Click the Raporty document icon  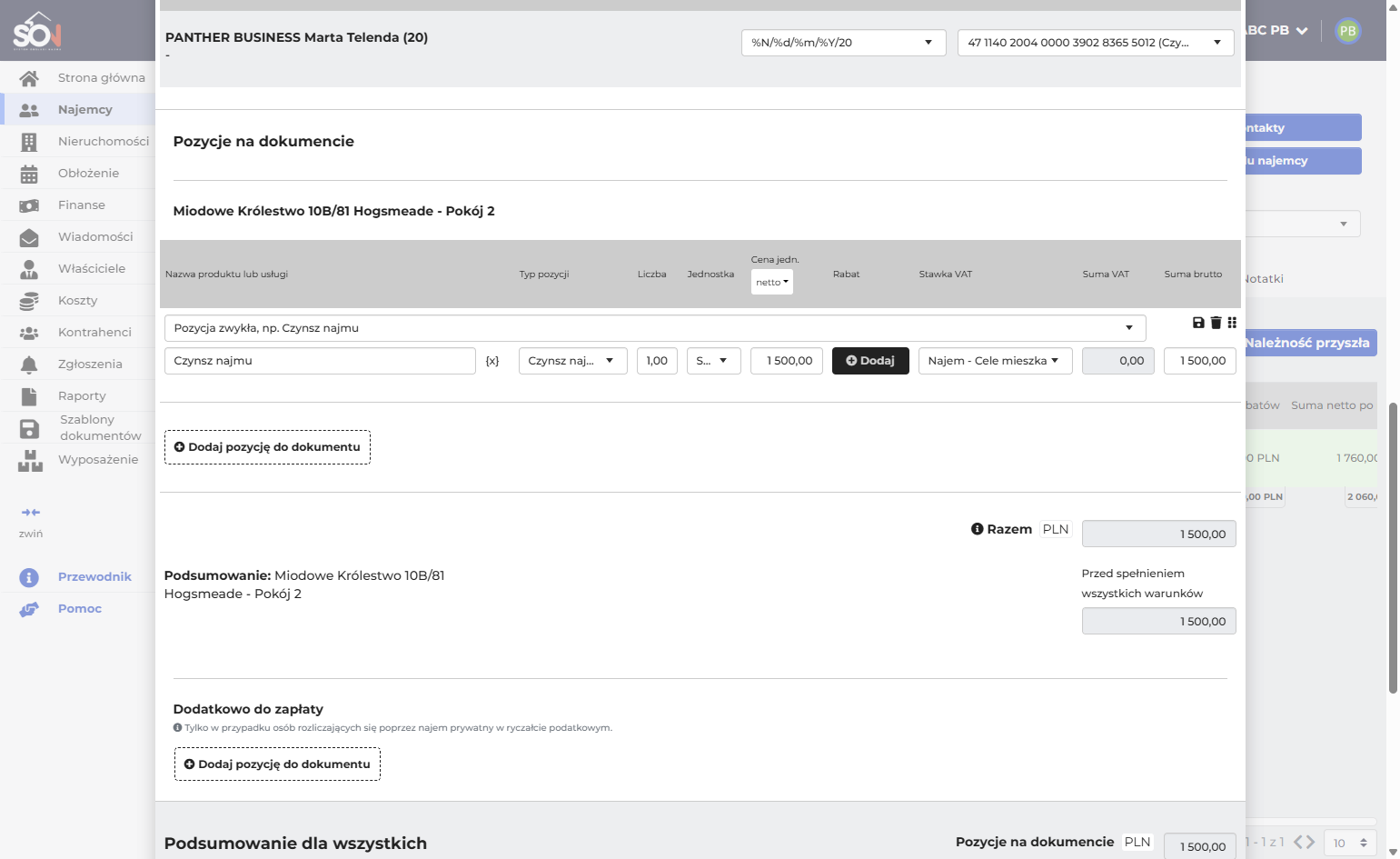(x=29, y=396)
